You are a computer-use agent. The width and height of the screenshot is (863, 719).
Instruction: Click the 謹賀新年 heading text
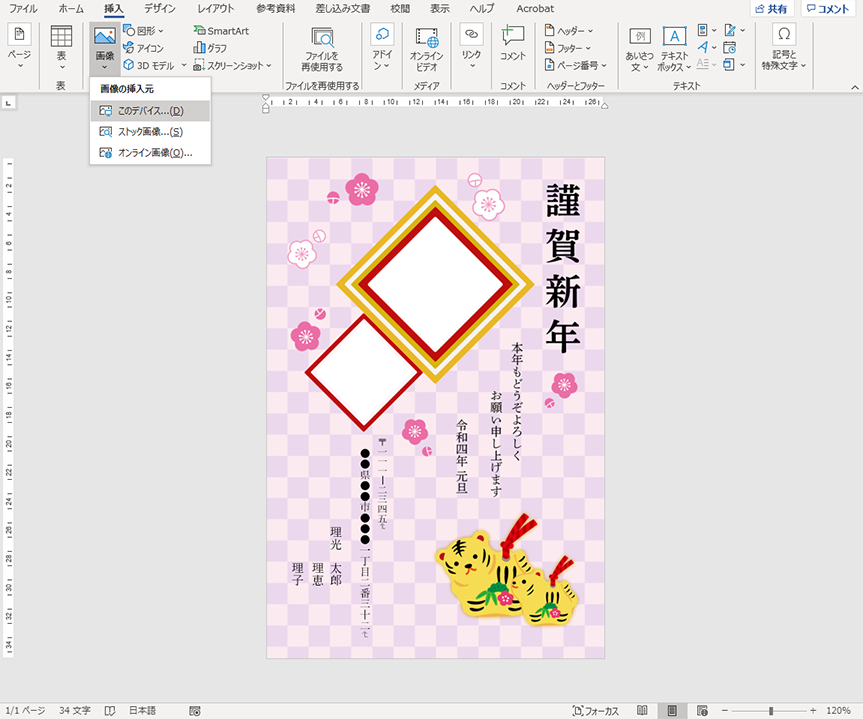click(562, 269)
